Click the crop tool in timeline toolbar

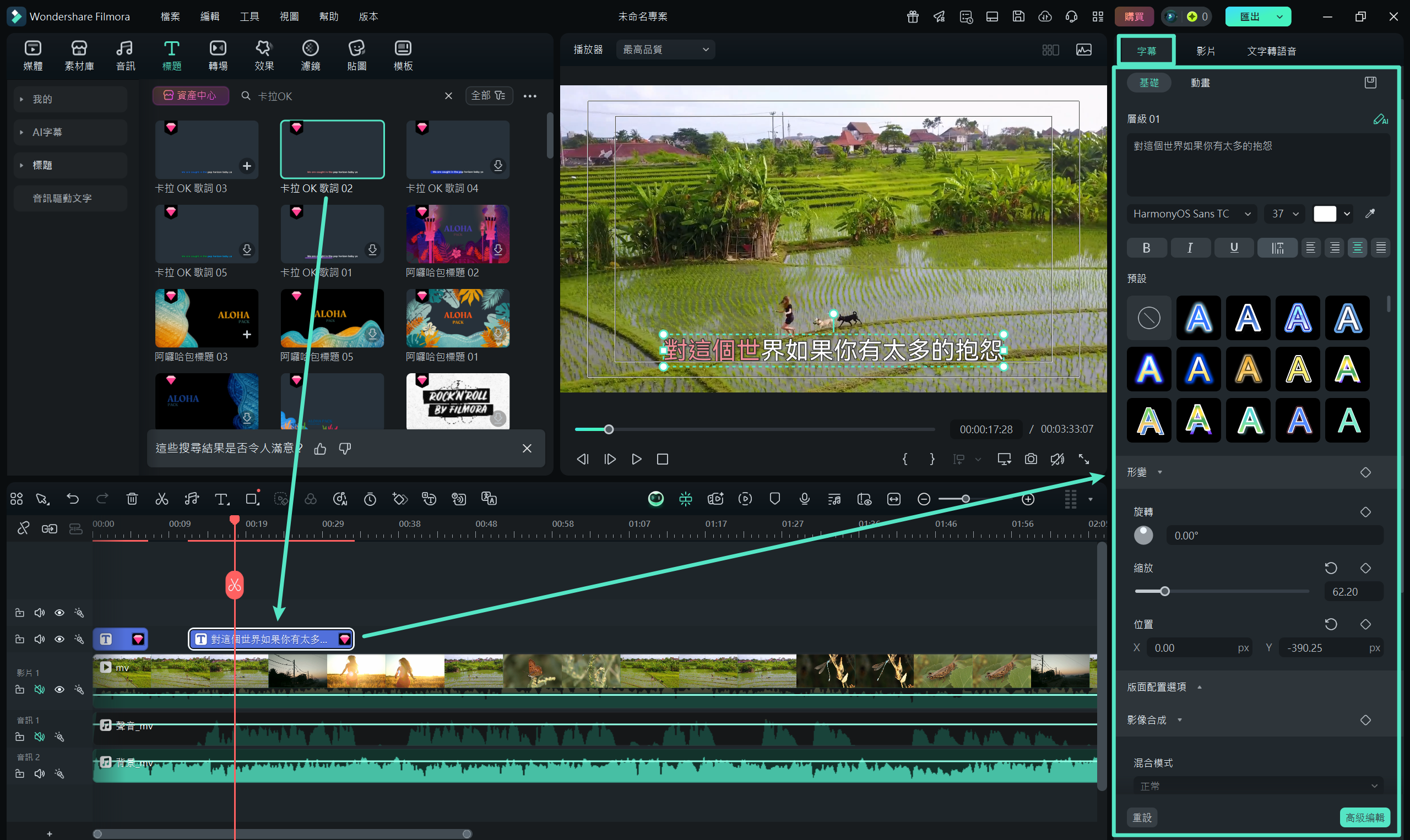(x=252, y=499)
